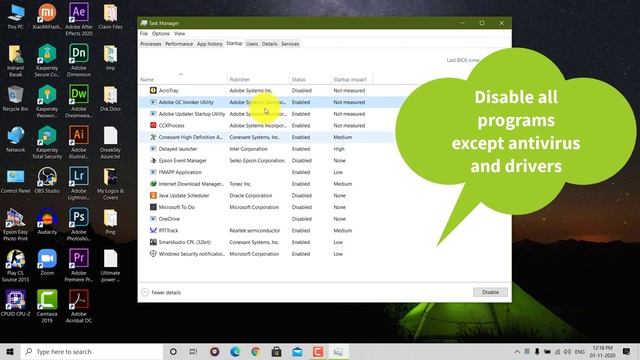Screen dimensions: 640x360
Task: Expand the system tray hidden icons chevron
Action: click(517, 351)
